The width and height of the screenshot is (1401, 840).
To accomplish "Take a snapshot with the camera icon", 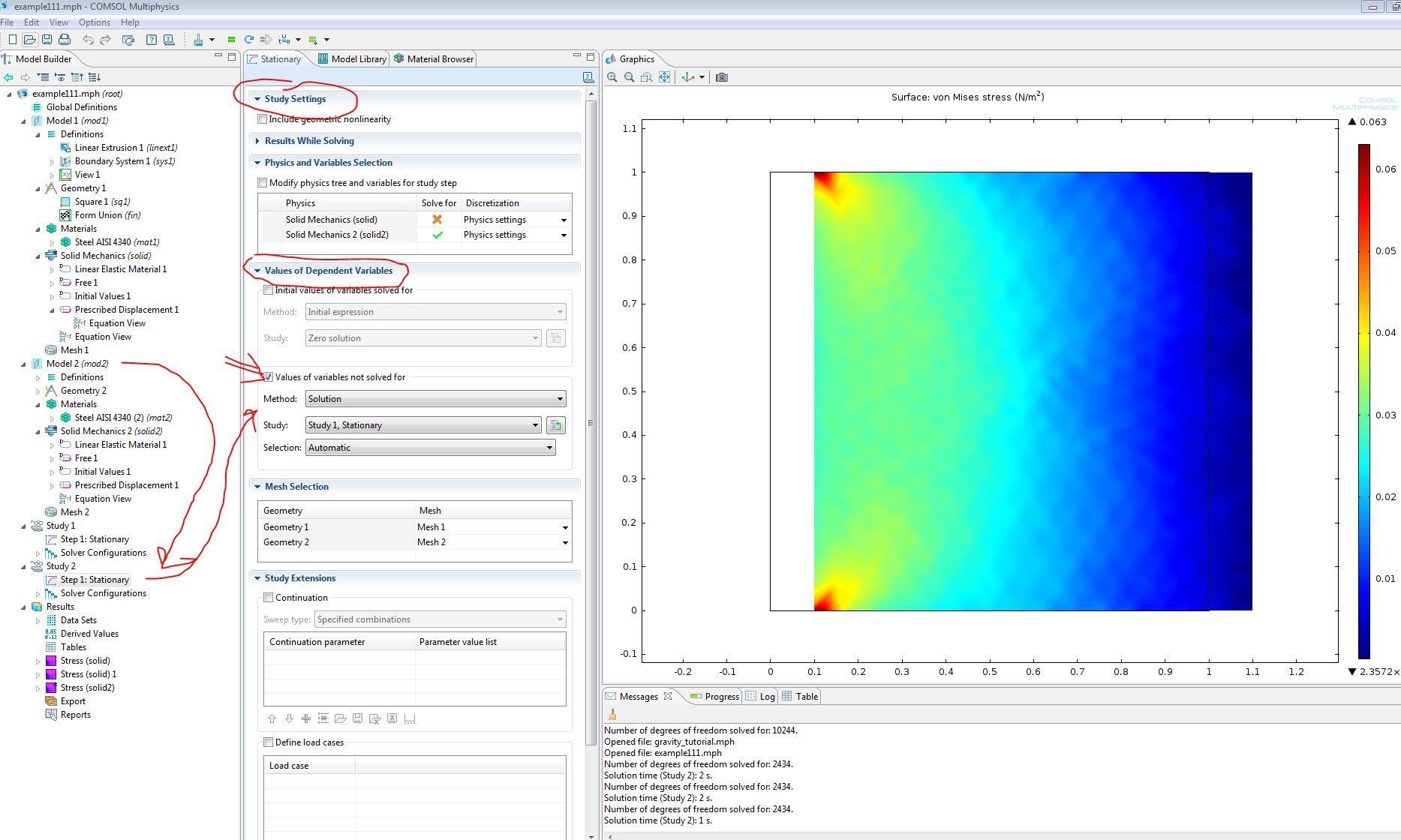I will 722,77.
